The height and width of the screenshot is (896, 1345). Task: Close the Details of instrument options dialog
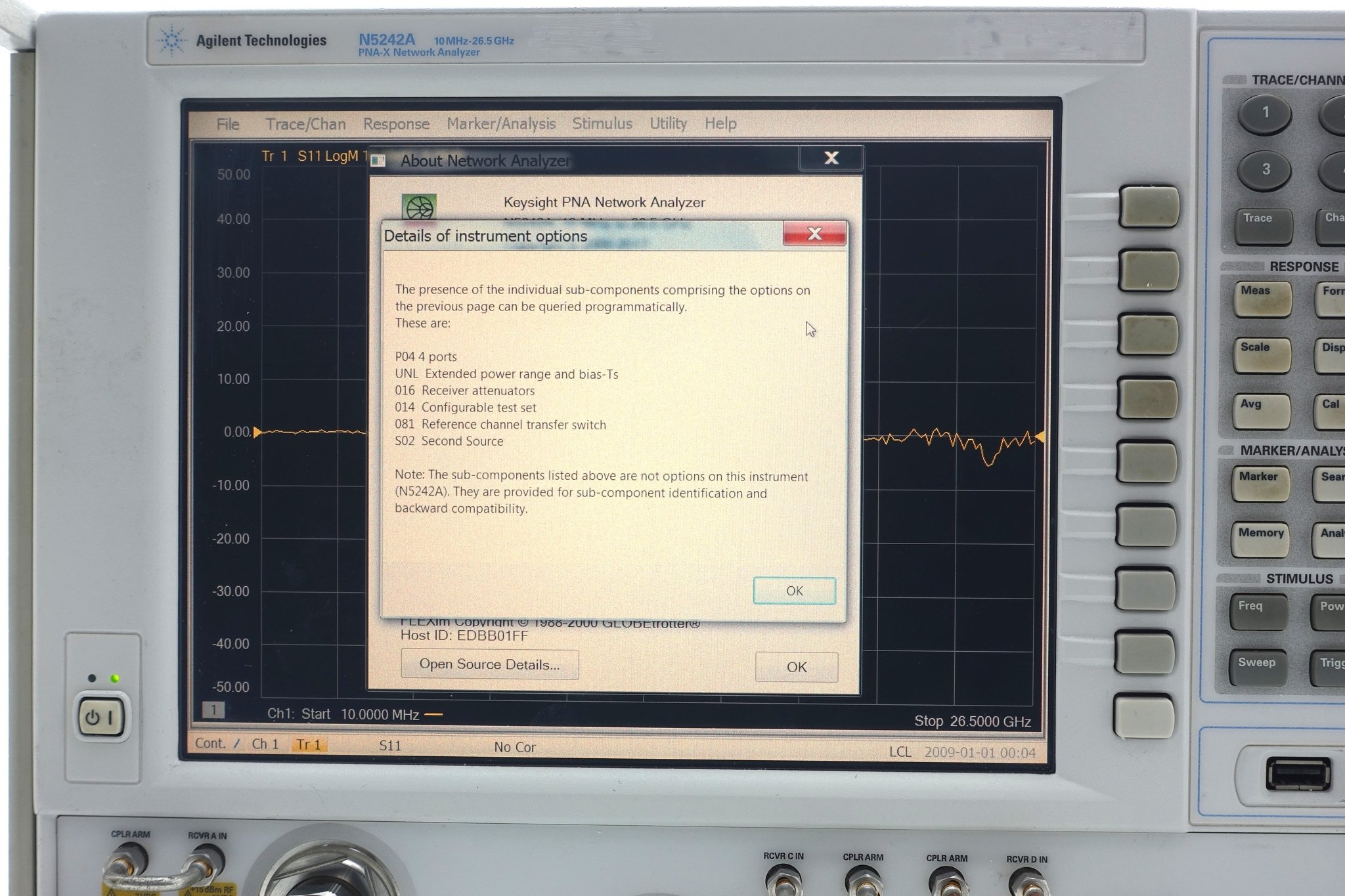(x=814, y=234)
